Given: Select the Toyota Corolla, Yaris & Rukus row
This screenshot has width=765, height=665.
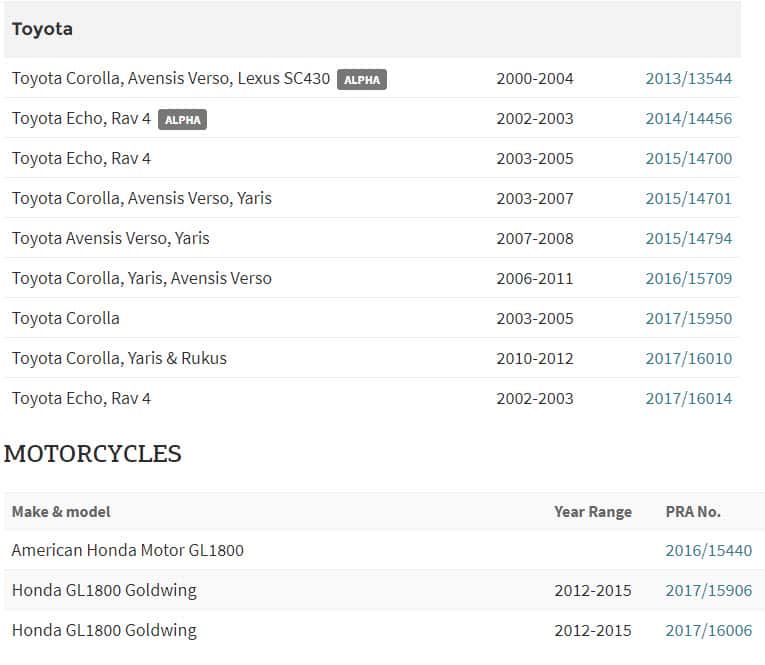Looking at the screenshot, I should 119,358.
